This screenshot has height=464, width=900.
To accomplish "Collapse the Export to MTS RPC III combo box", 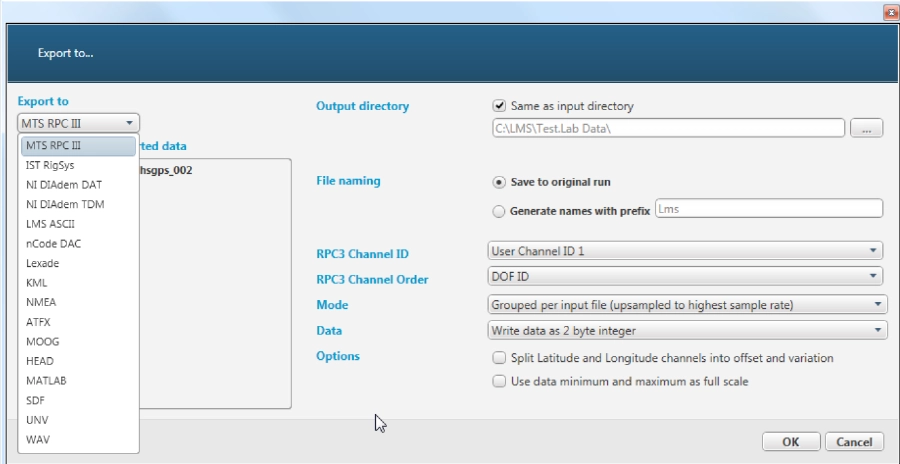I will tap(78, 123).
